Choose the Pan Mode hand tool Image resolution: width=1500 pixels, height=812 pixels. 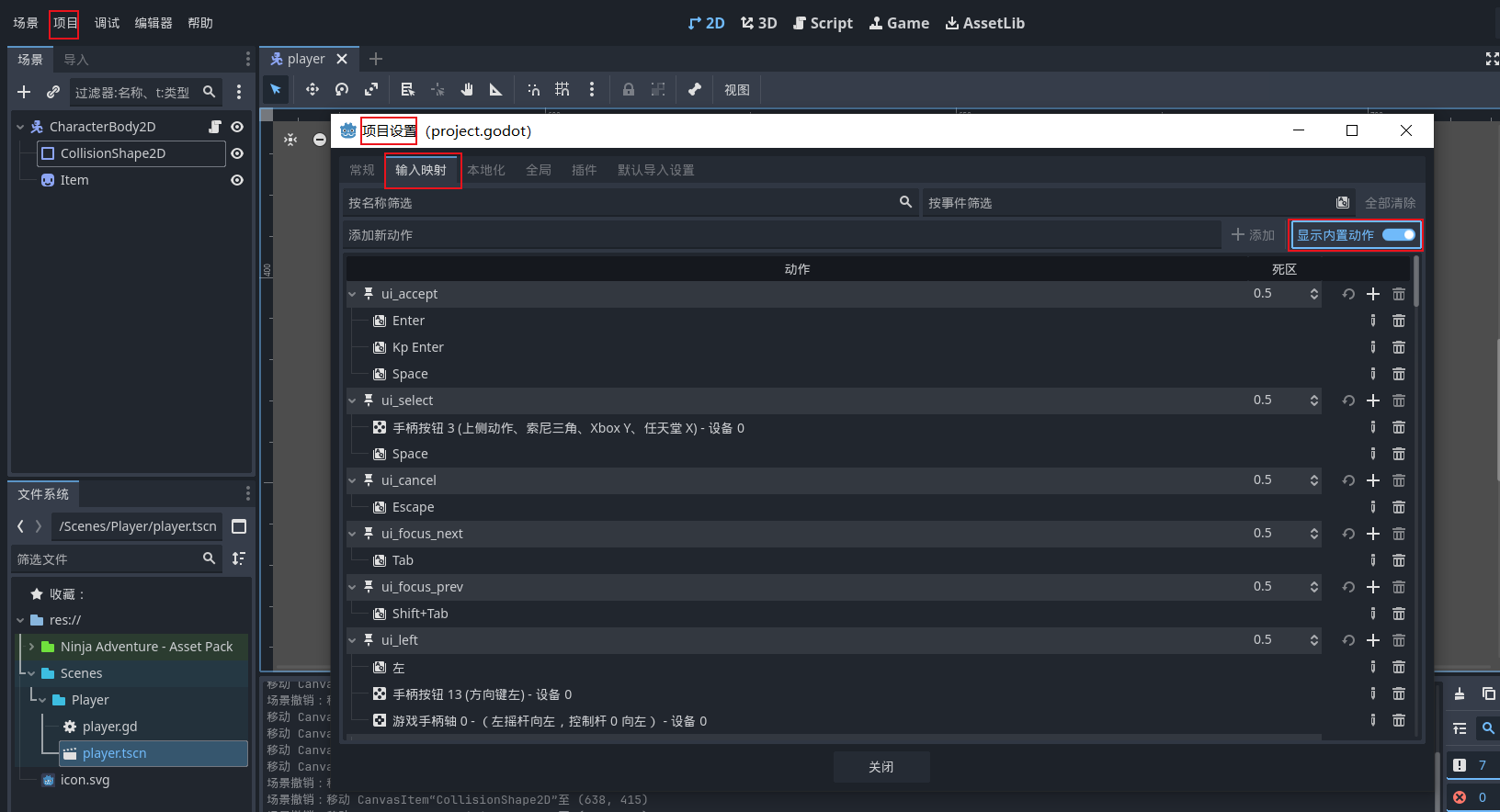(x=467, y=89)
